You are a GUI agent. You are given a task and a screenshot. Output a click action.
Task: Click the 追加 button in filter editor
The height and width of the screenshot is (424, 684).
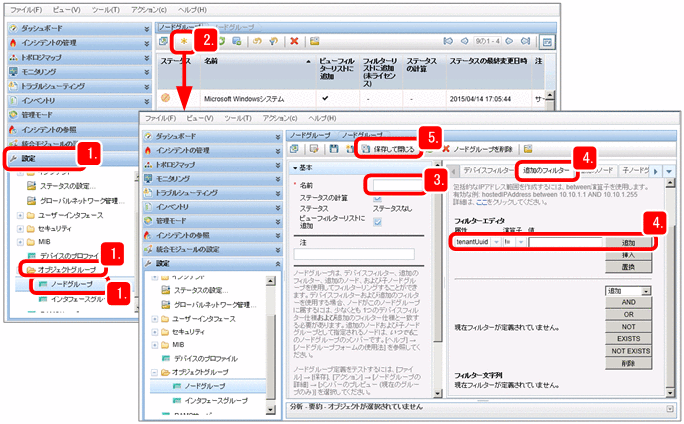point(628,243)
